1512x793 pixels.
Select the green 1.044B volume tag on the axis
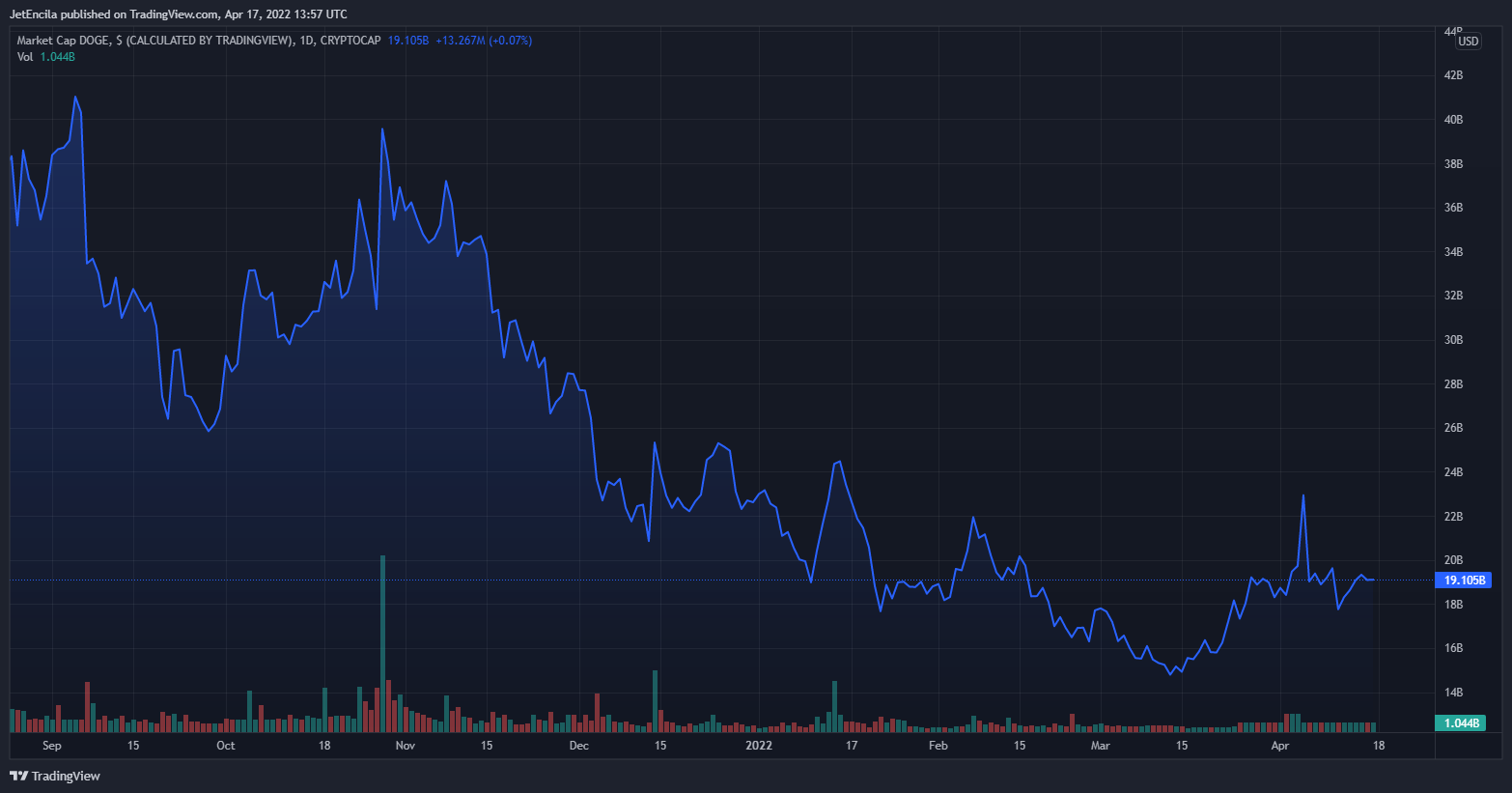(x=1461, y=723)
